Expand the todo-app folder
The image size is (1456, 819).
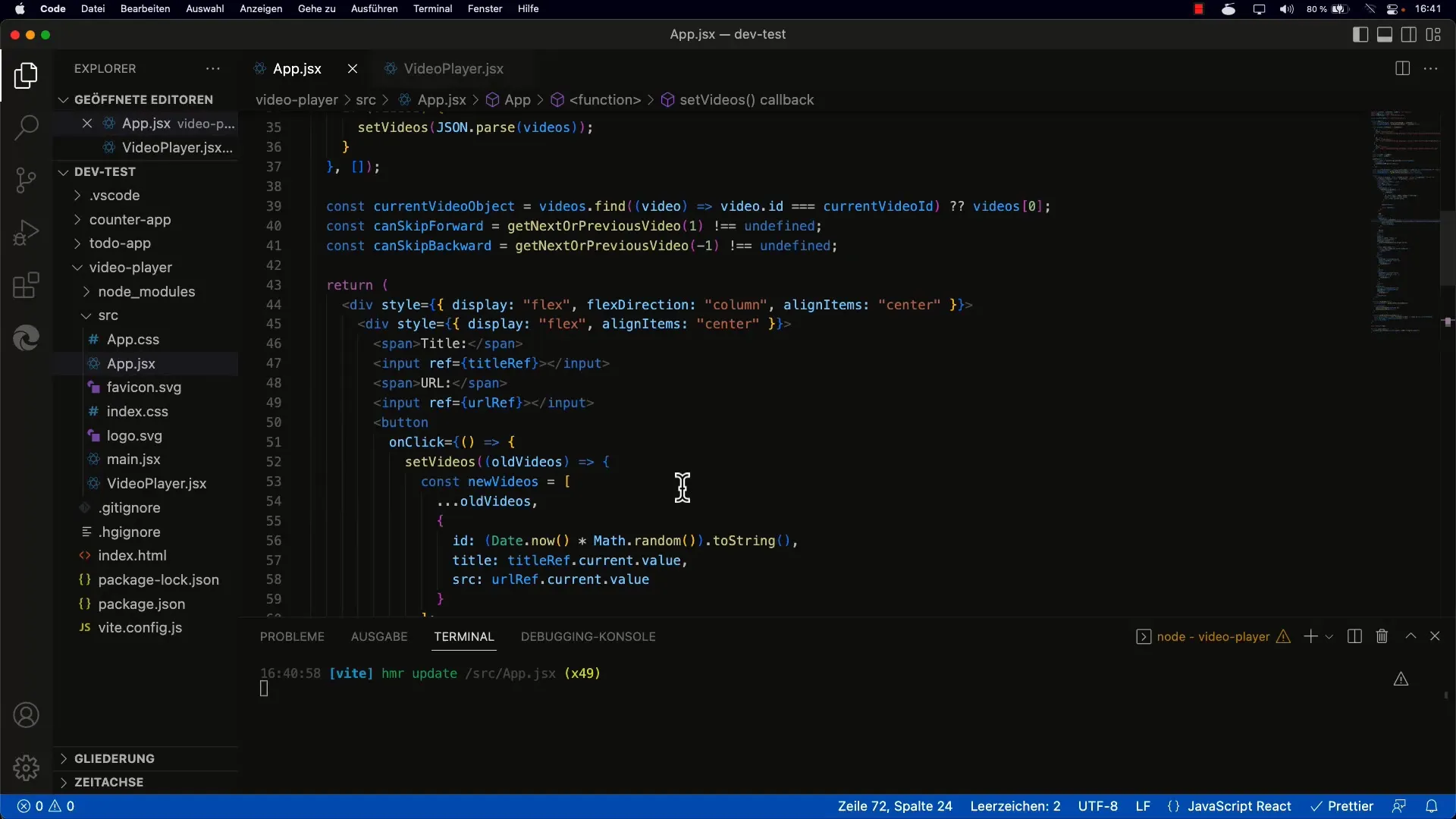point(120,243)
